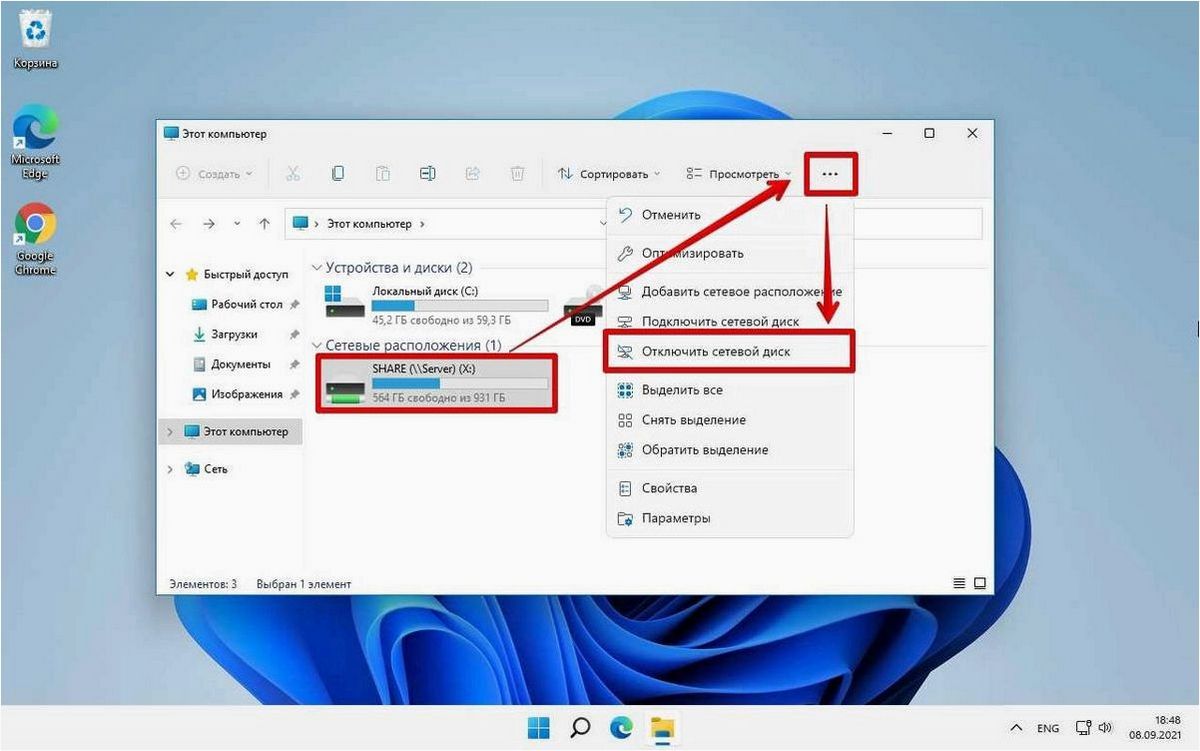The height and width of the screenshot is (751, 1200).
Task: Launch Google Chrome from the desktop
Action: [x=34, y=240]
